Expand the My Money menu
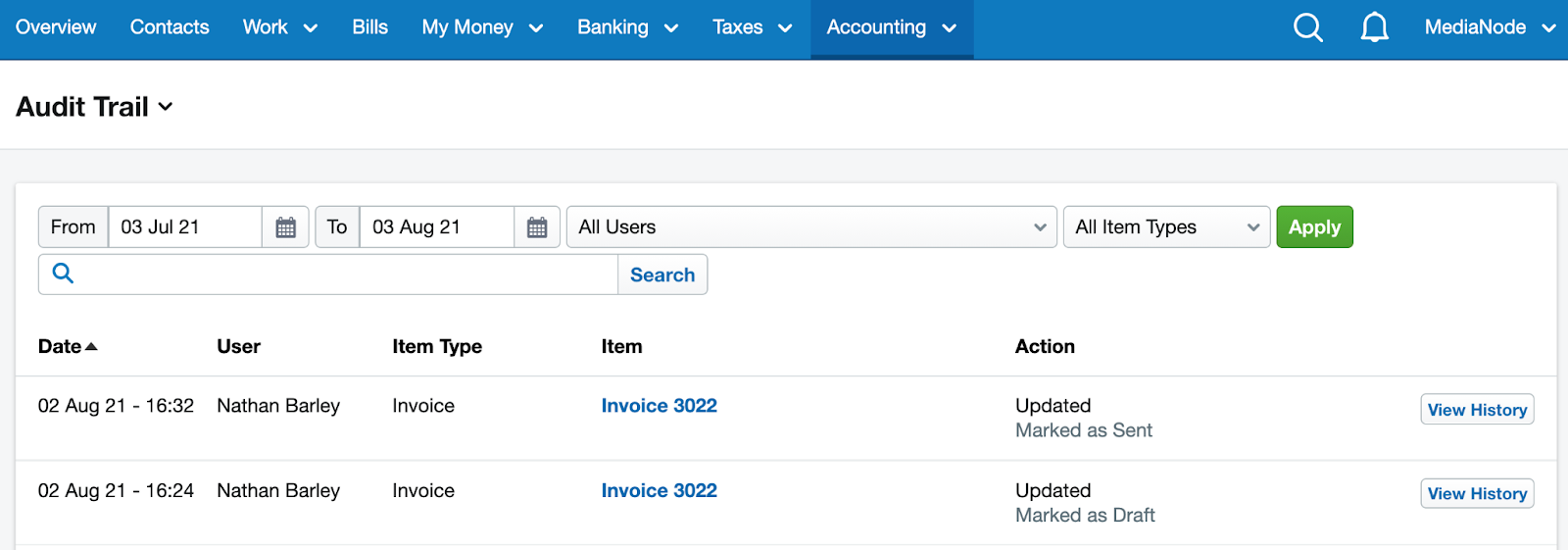This screenshot has height=550, width=1568. pyautogui.click(x=482, y=27)
